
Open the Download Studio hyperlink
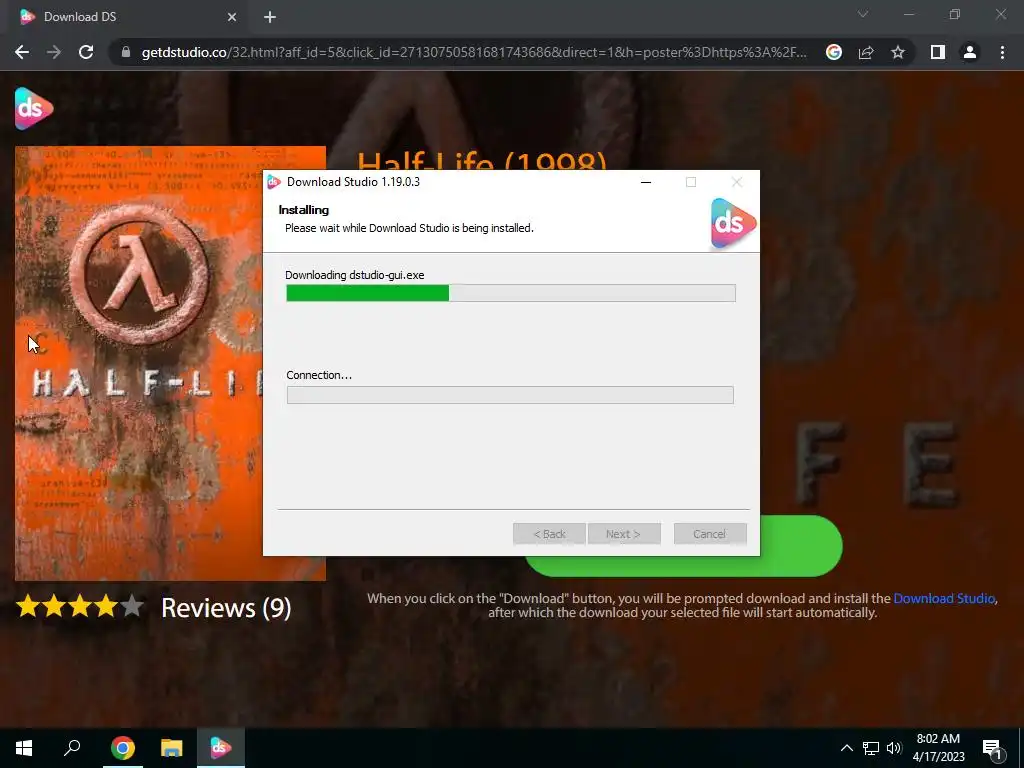[x=944, y=598]
